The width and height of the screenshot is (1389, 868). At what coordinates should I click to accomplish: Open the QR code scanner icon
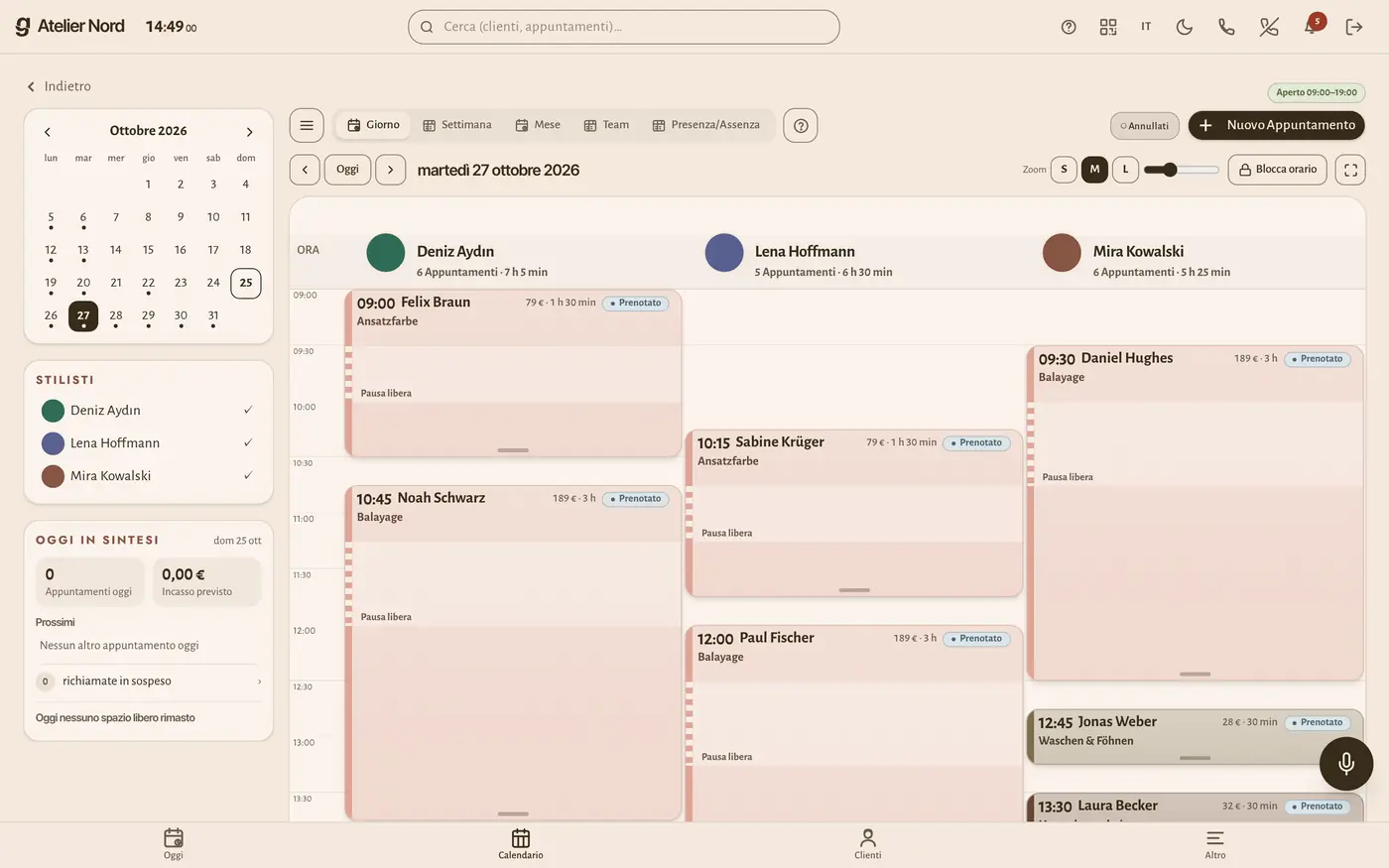point(1108,27)
